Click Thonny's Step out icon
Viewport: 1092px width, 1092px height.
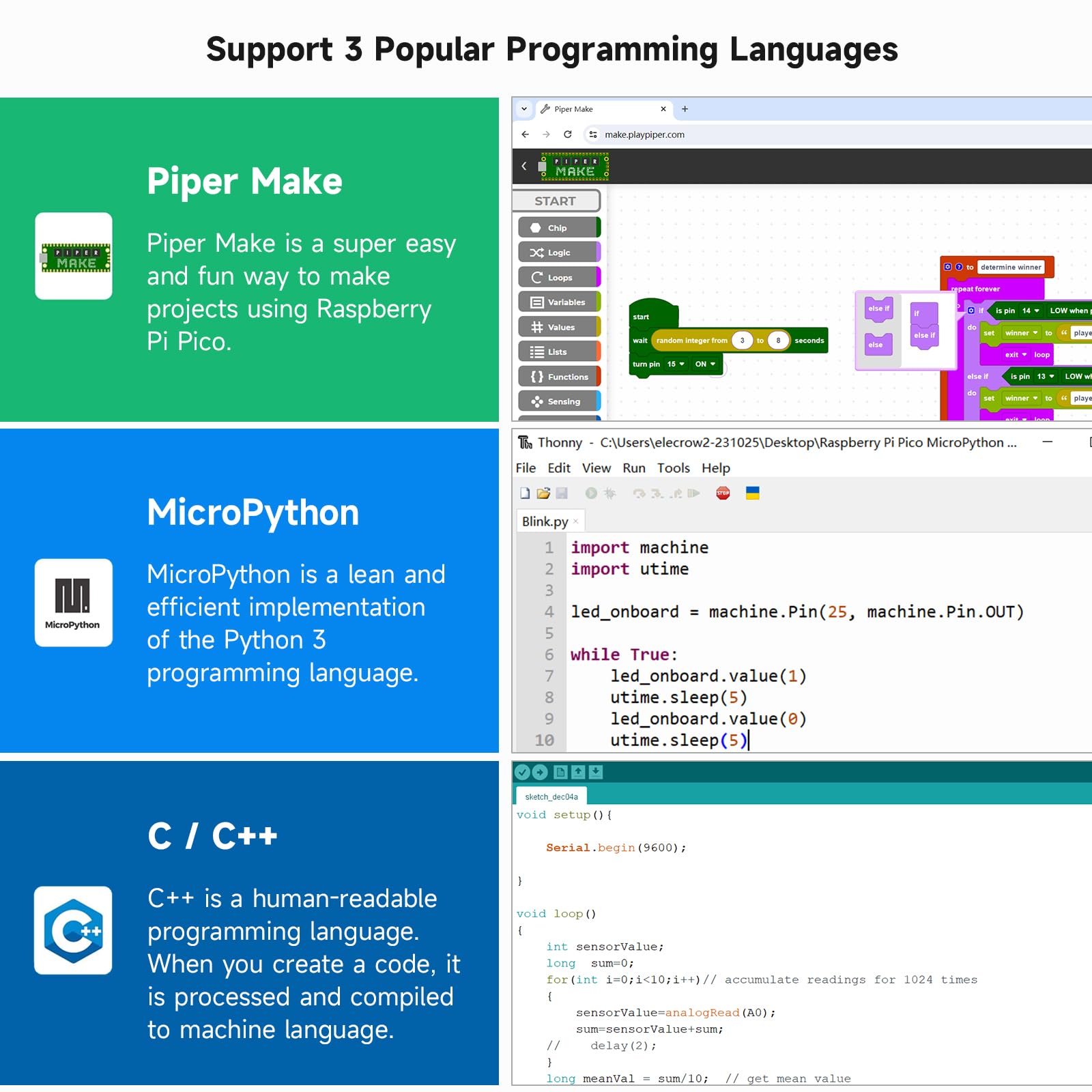tap(676, 493)
